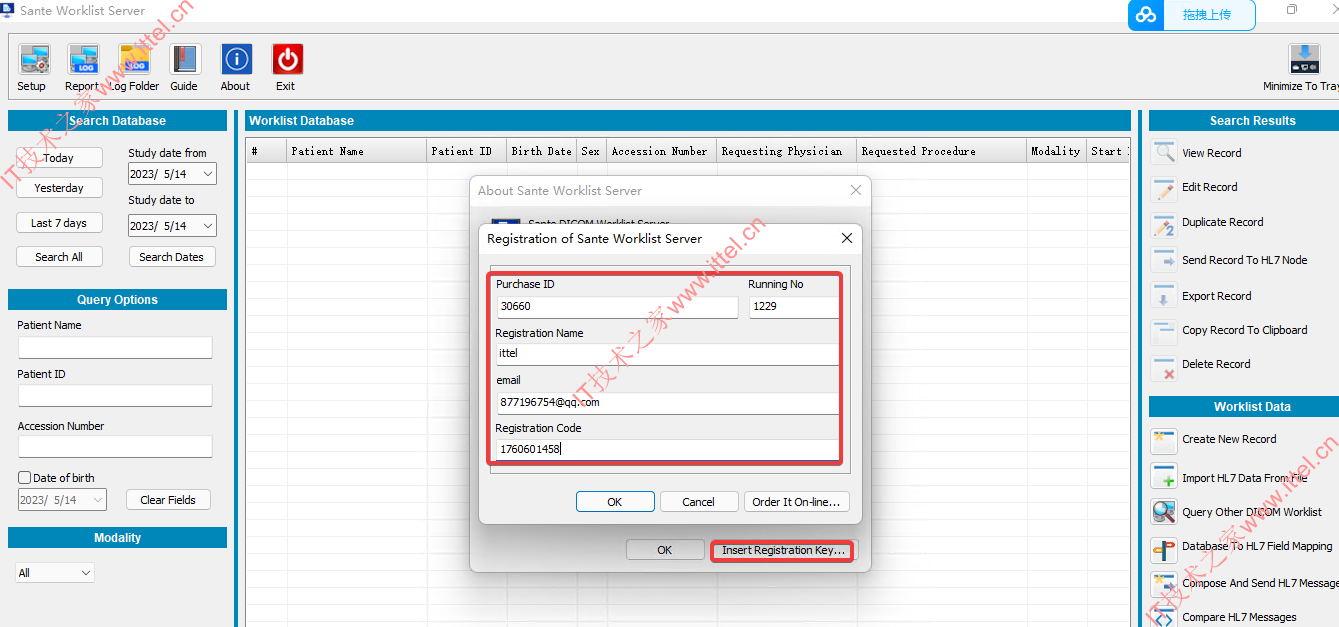1339x627 pixels.
Task: Click the Patient ID column header
Action: pyautogui.click(x=467, y=151)
